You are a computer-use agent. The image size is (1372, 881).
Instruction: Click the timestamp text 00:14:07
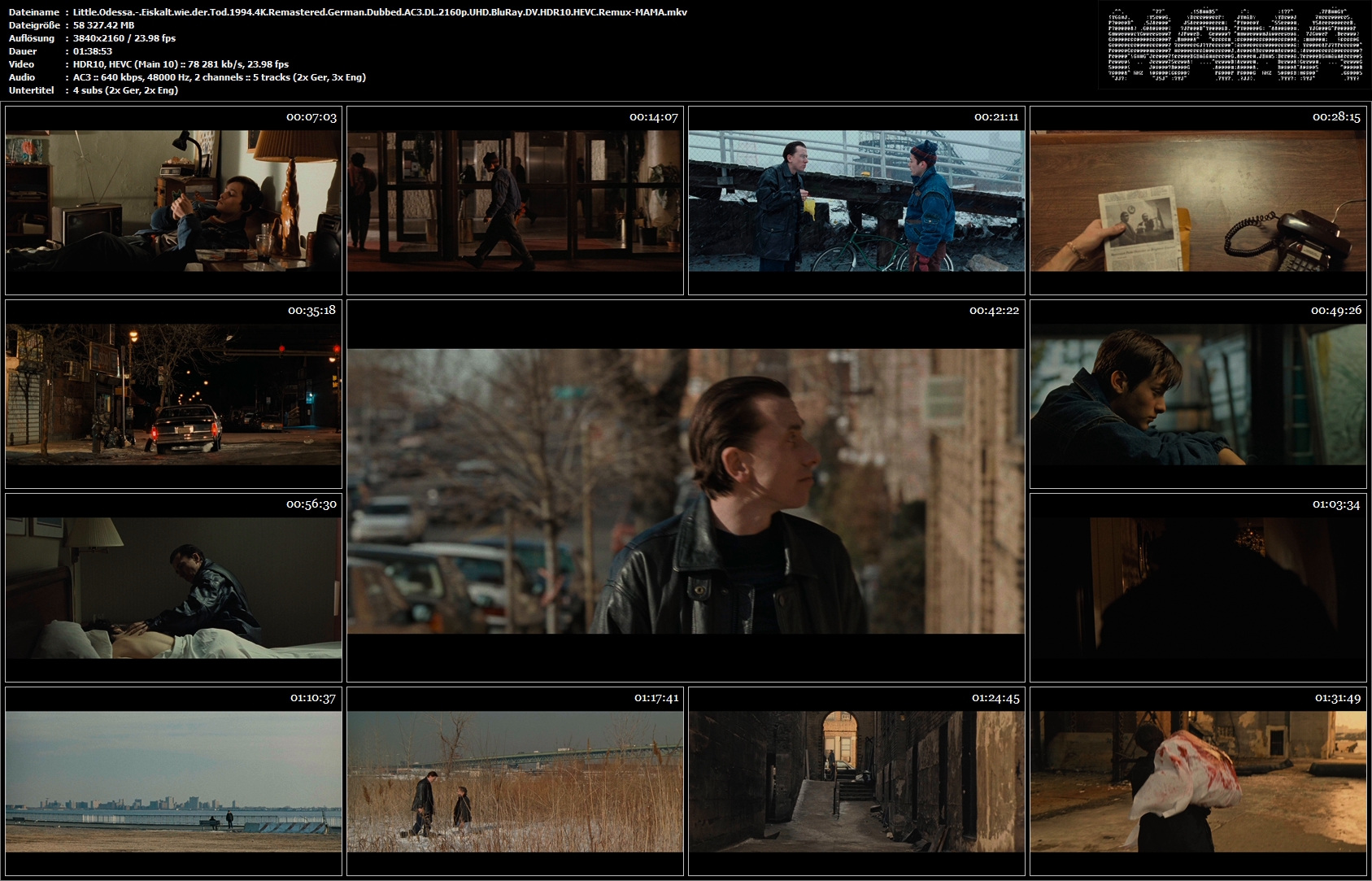[653, 117]
